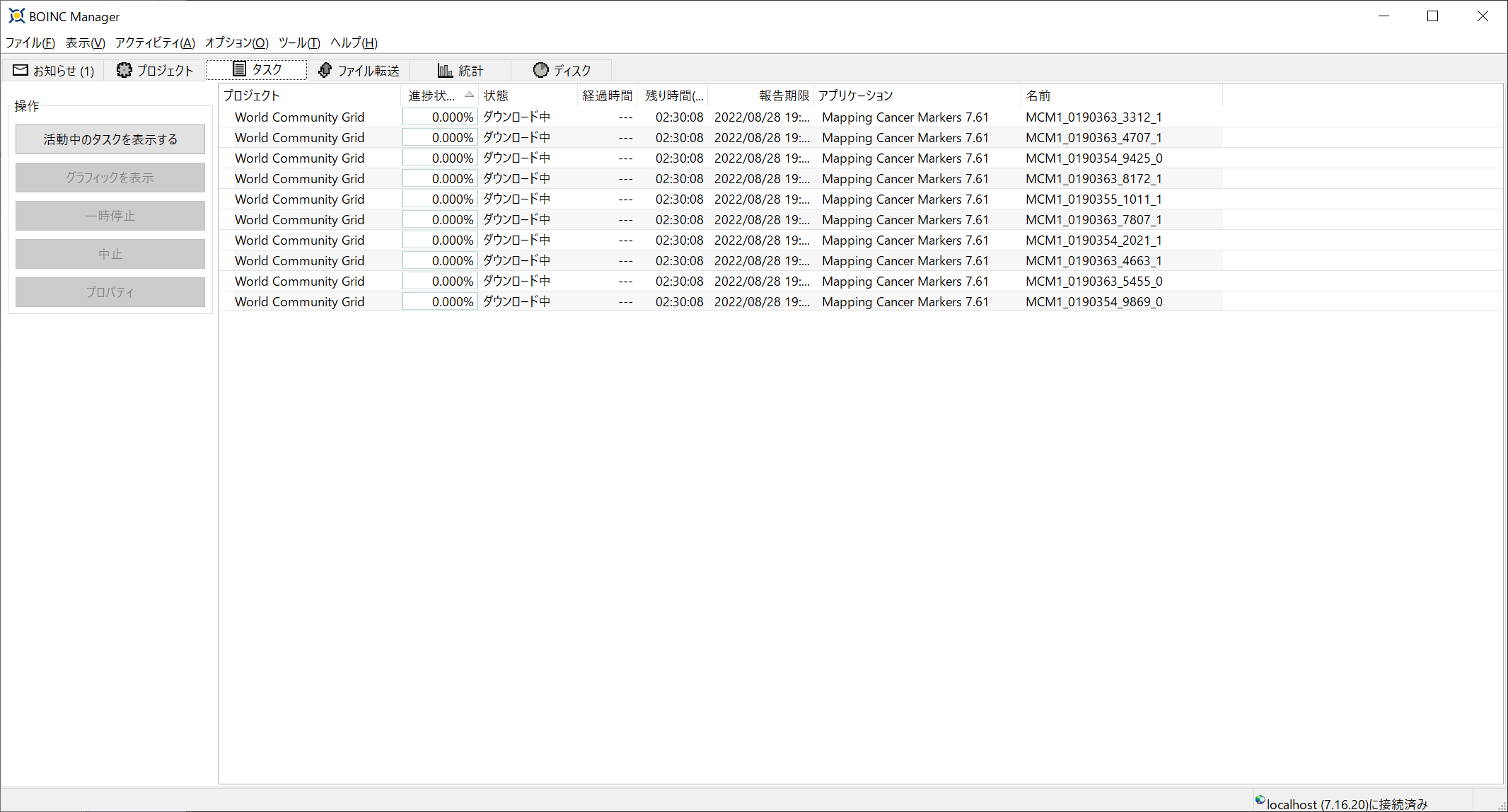Open the アクティビティ menu

[155, 43]
